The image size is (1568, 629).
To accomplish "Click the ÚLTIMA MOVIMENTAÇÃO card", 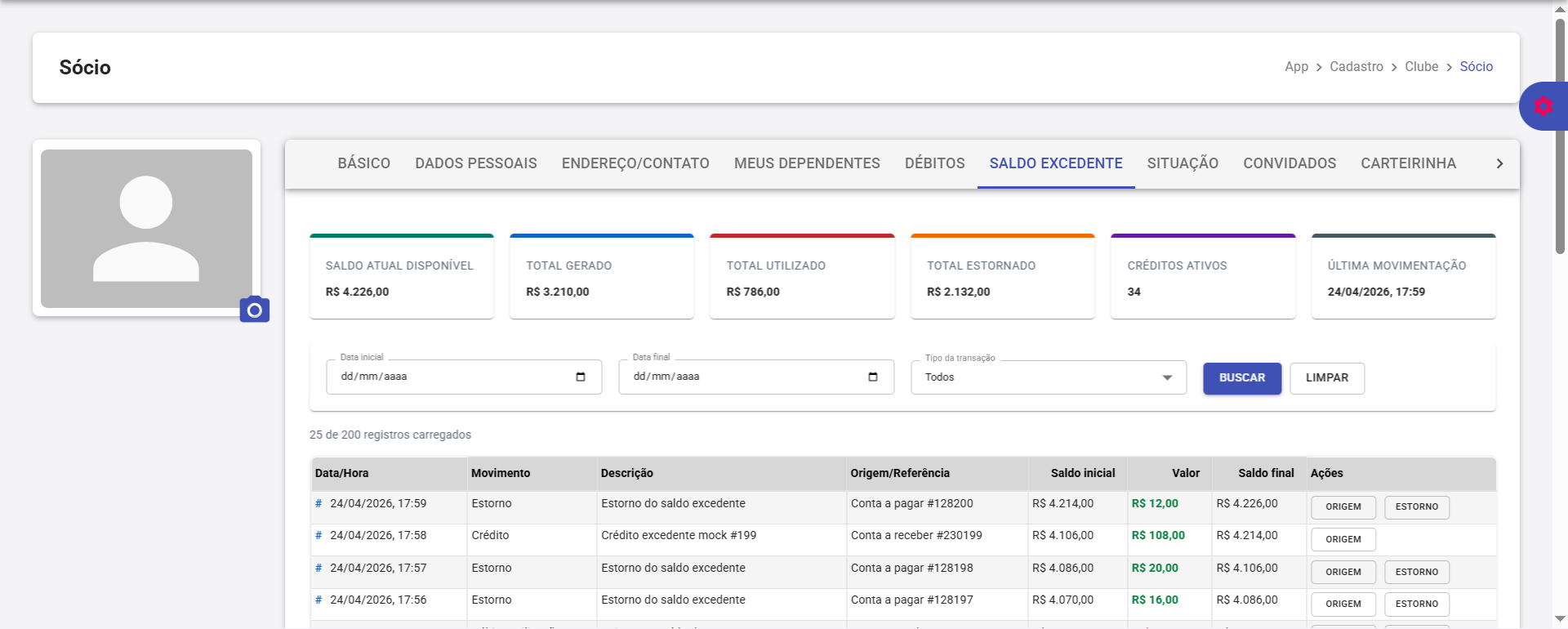I will [1404, 277].
